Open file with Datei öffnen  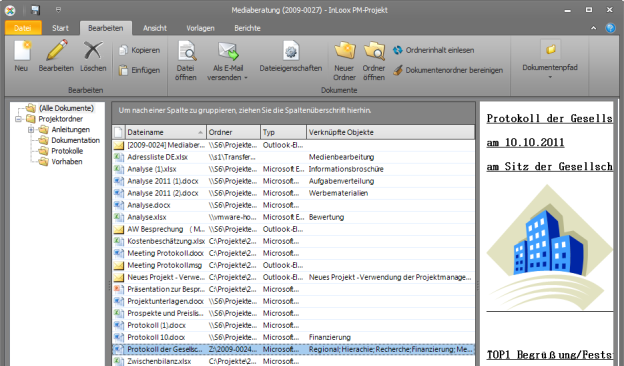186,60
